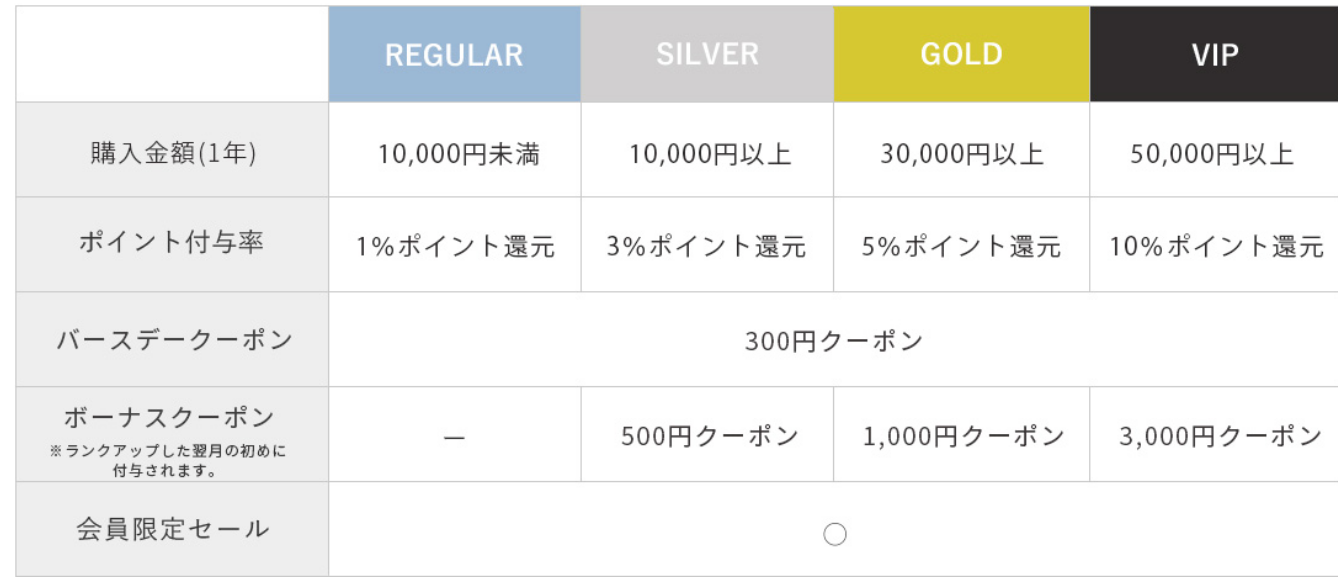Select the 10%ポイント還元 cell
Viewport: 1338px width, 584px height.
pyautogui.click(x=1216, y=246)
